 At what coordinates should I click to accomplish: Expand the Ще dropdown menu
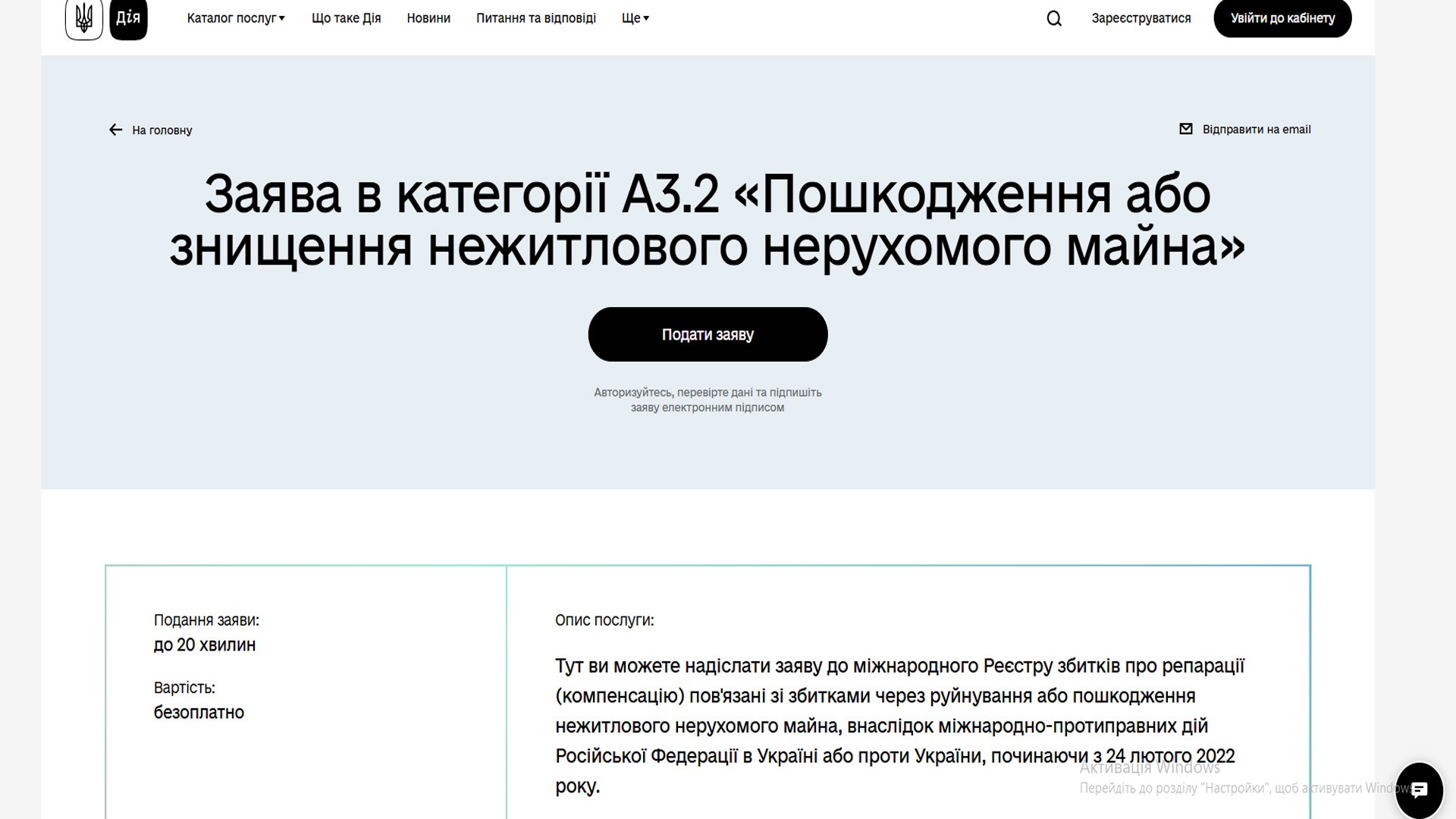tap(635, 18)
